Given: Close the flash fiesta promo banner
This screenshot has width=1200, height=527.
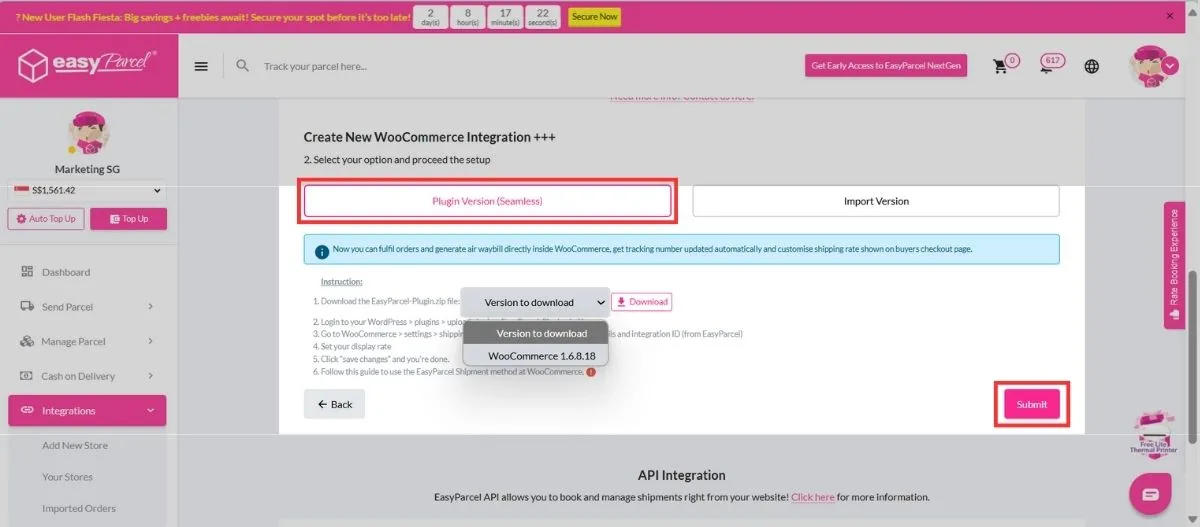Looking at the screenshot, I should [1171, 16].
